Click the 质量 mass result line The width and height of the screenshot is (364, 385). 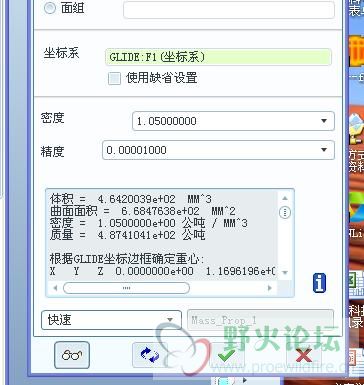point(127,235)
